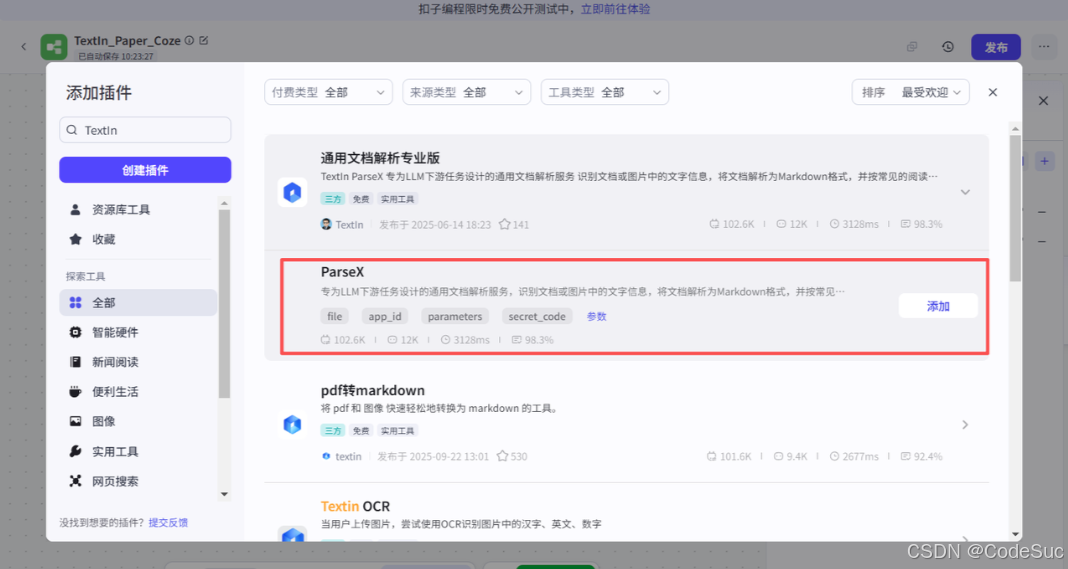
Task: Click the parameters tag under ParseX
Action: (x=454, y=316)
